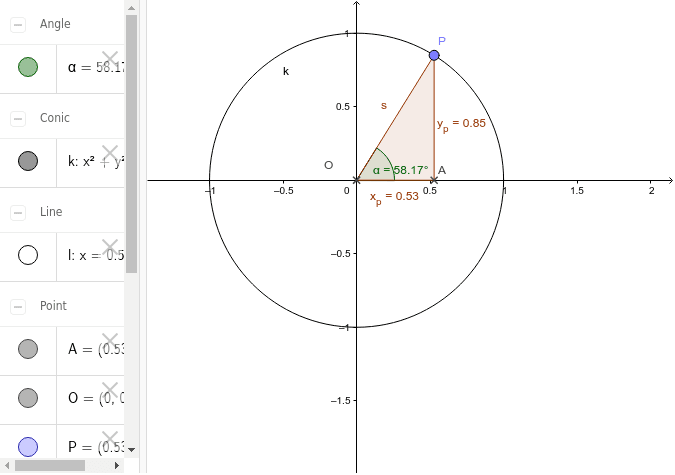Click the vertical scrollbar thumb
The width and height of the screenshot is (675, 475).
pyautogui.click(x=132, y=144)
